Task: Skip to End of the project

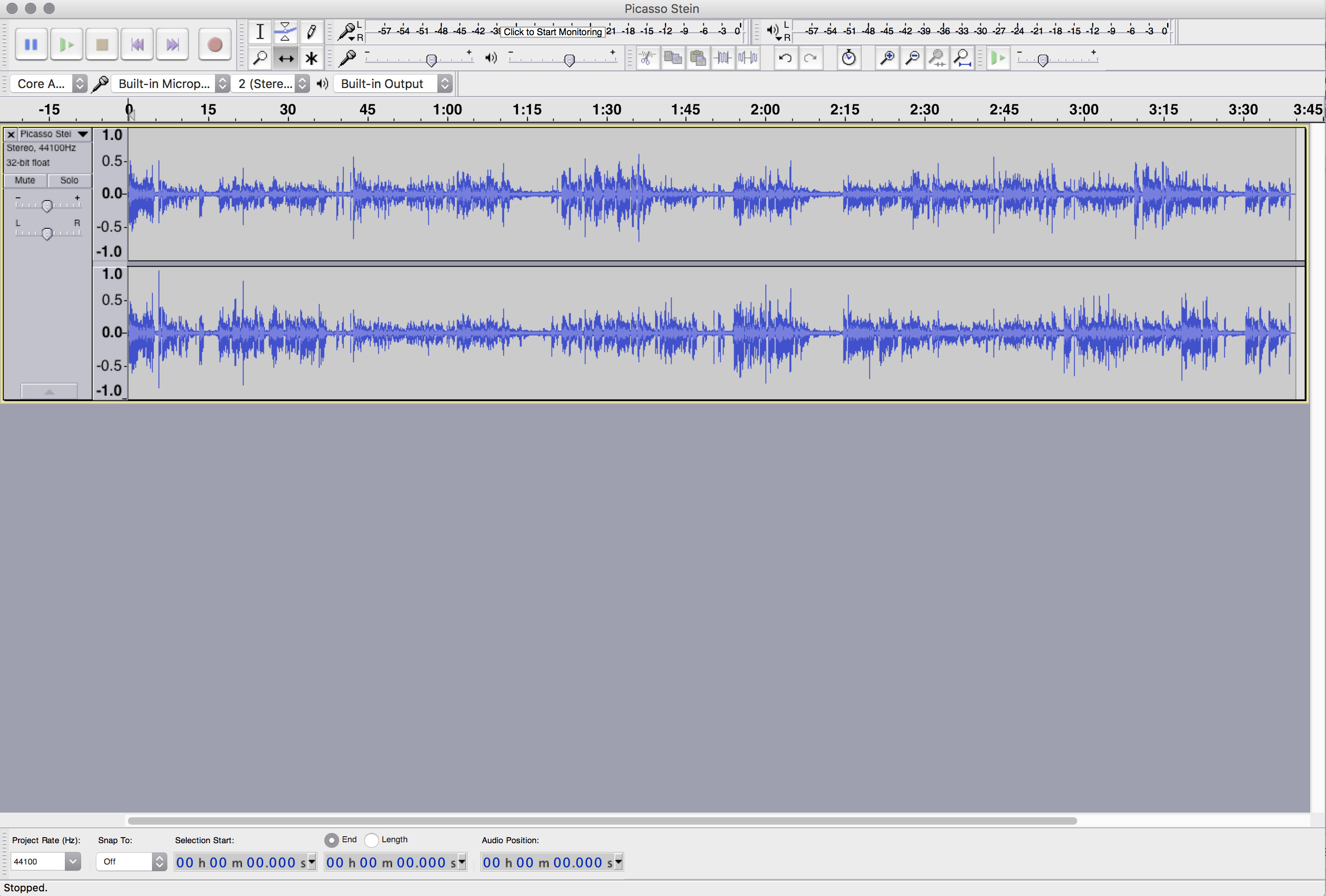Action: coord(173,44)
